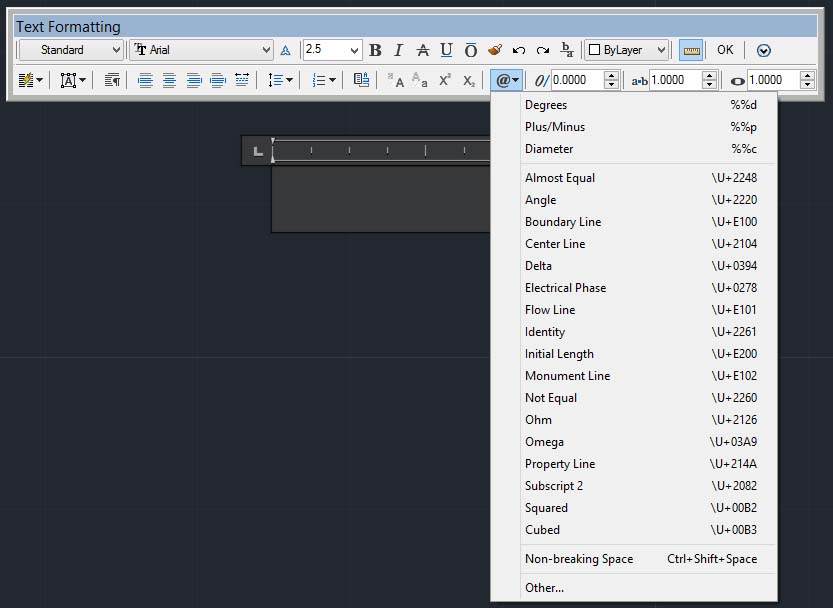Screen dimensions: 833x608
Task: Align text Left
Action: (x=145, y=80)
